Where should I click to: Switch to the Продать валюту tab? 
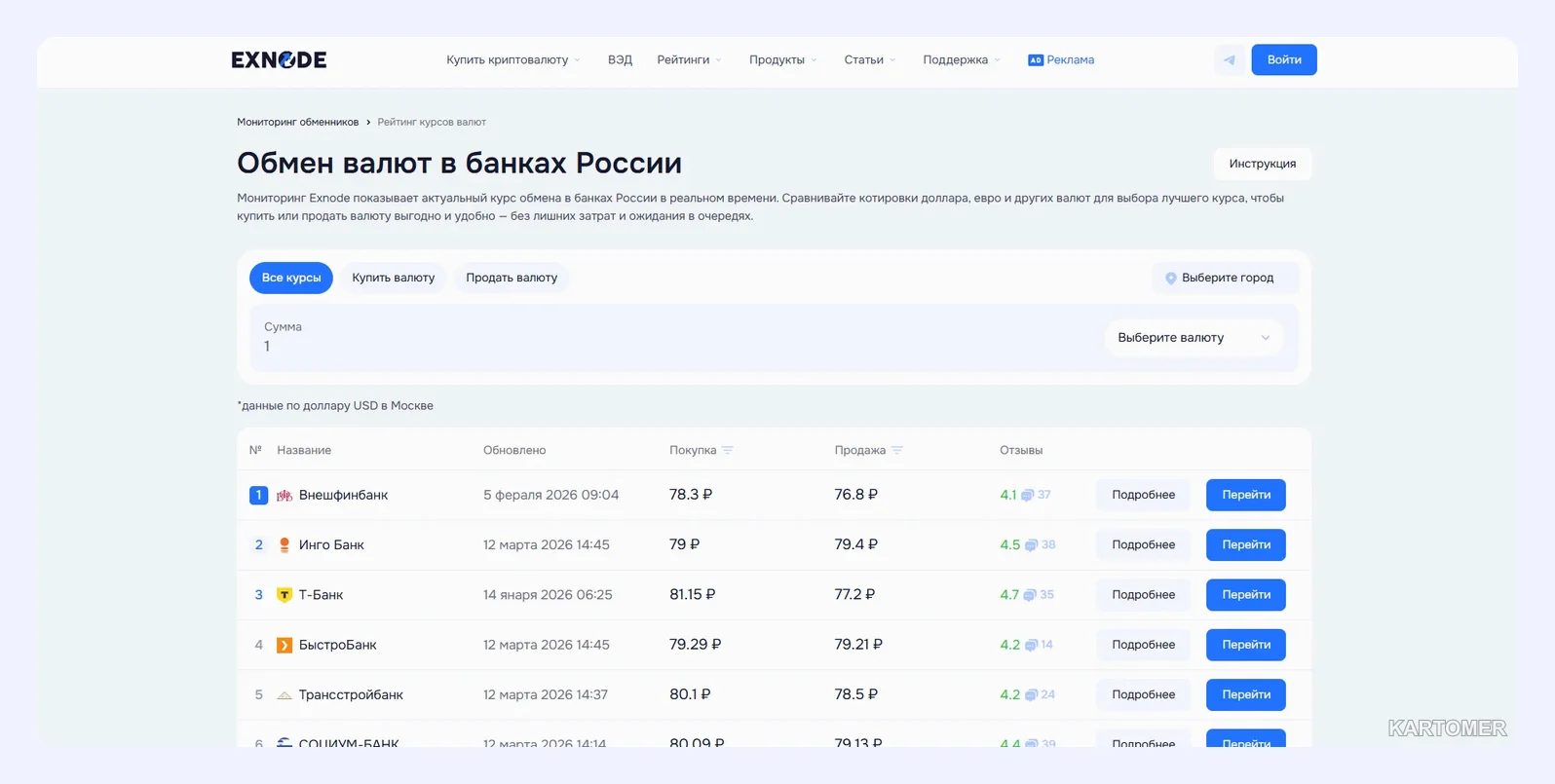click(x=512, y=278)
